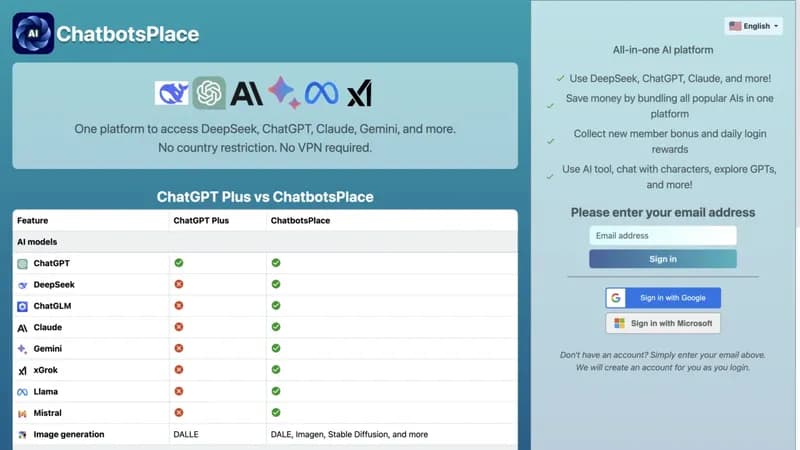
Task: Click the Meta infinity logo in banner
Action: pyautogui.click(x=321, y=93)
